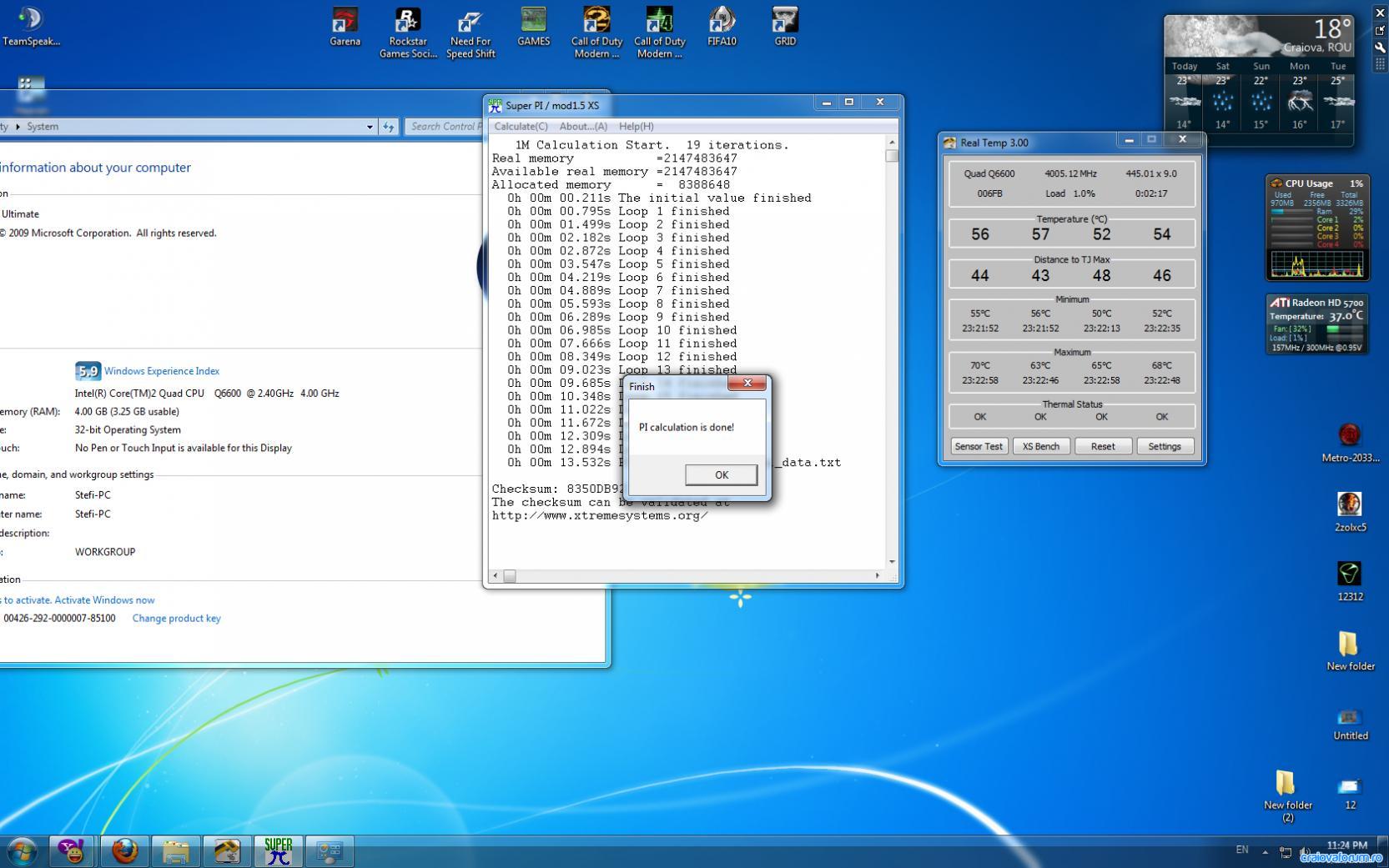Click System breadcrumb in address bar
The height and width of the screenshot is (868, 1389).
tap(43, 127)
